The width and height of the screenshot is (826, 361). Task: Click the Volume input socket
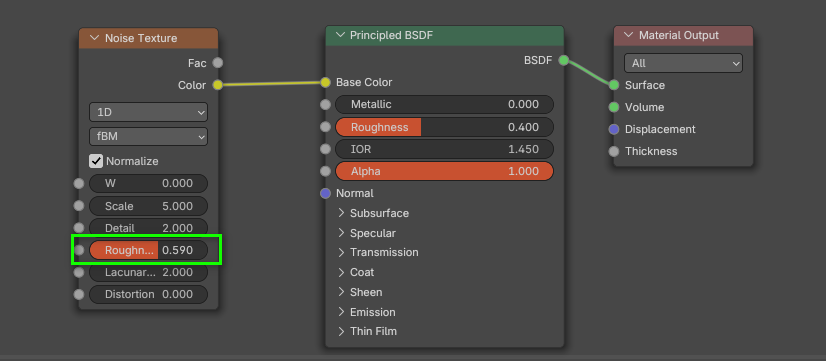click(x=614, y=107)
